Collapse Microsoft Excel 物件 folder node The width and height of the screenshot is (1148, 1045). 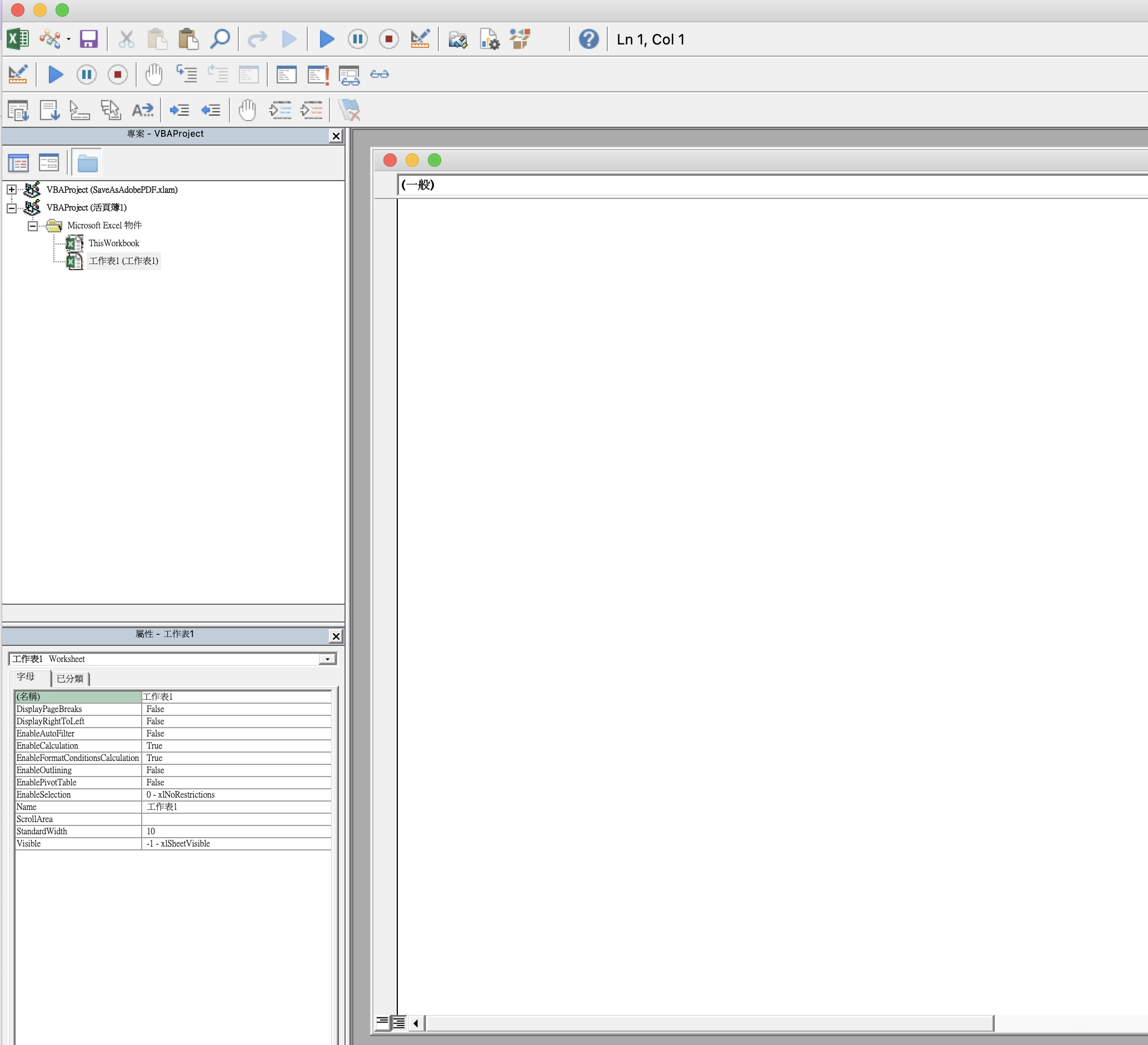tap(33, 226)
